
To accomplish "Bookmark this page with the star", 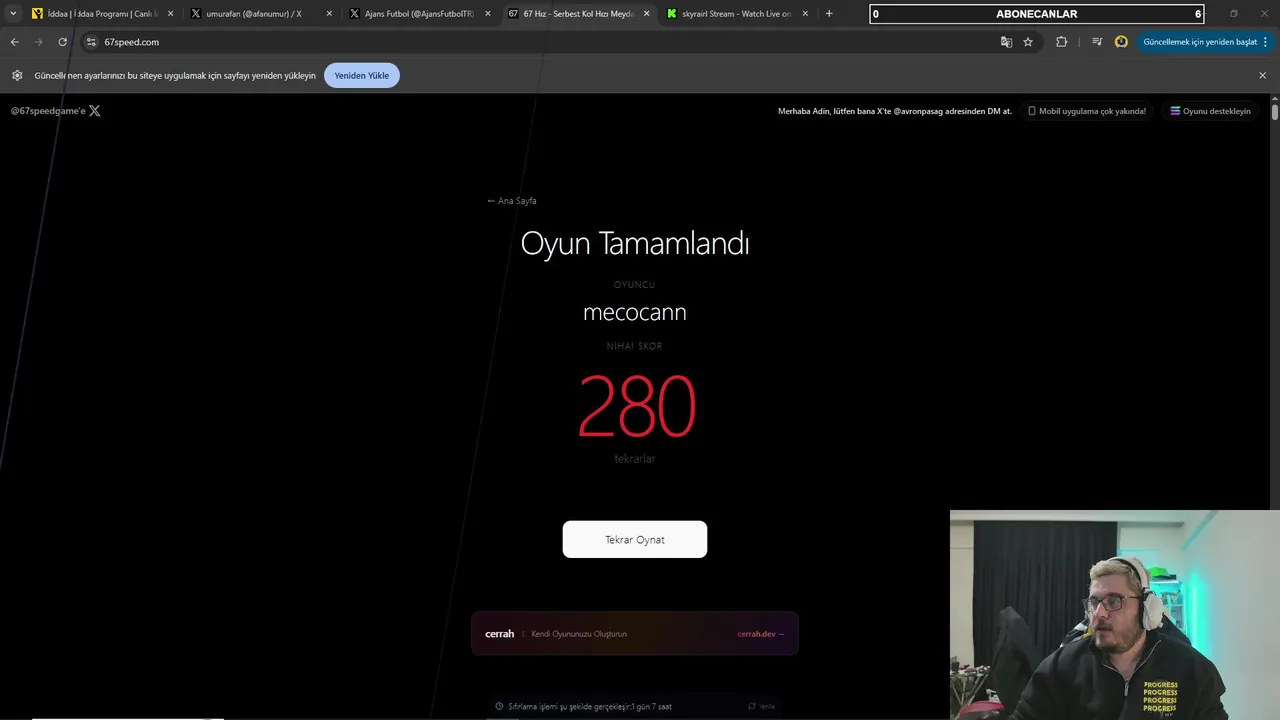I will pyautogui.click(x=1028, y=42).
